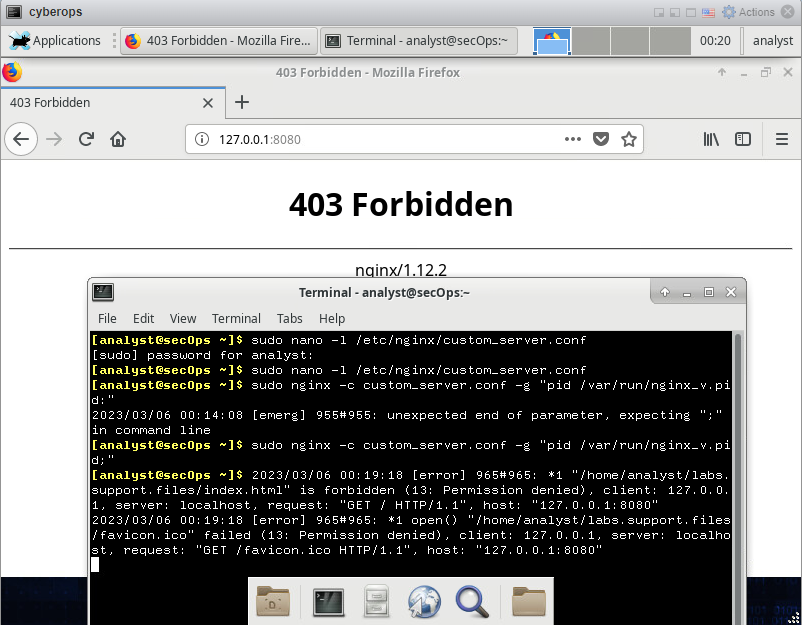Image resolution: width=802 pixels, height=625 pixels.
Task: Click the Firefox forward arrow
Action: [x=54, y=139]
